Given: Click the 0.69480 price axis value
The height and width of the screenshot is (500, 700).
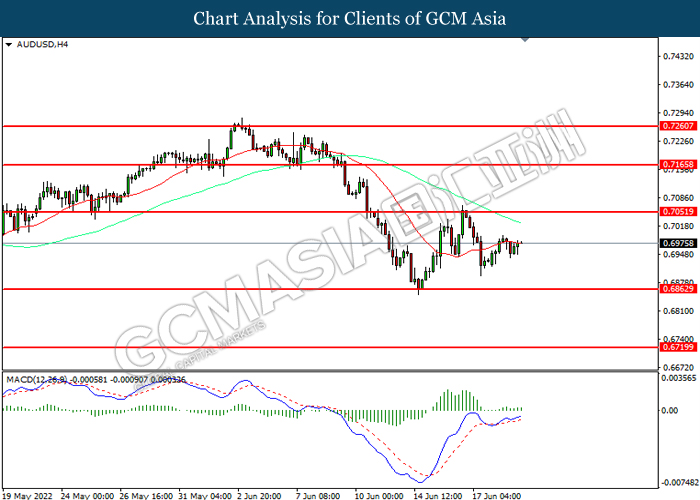Looking at the screenshot, I should [679, 254].
